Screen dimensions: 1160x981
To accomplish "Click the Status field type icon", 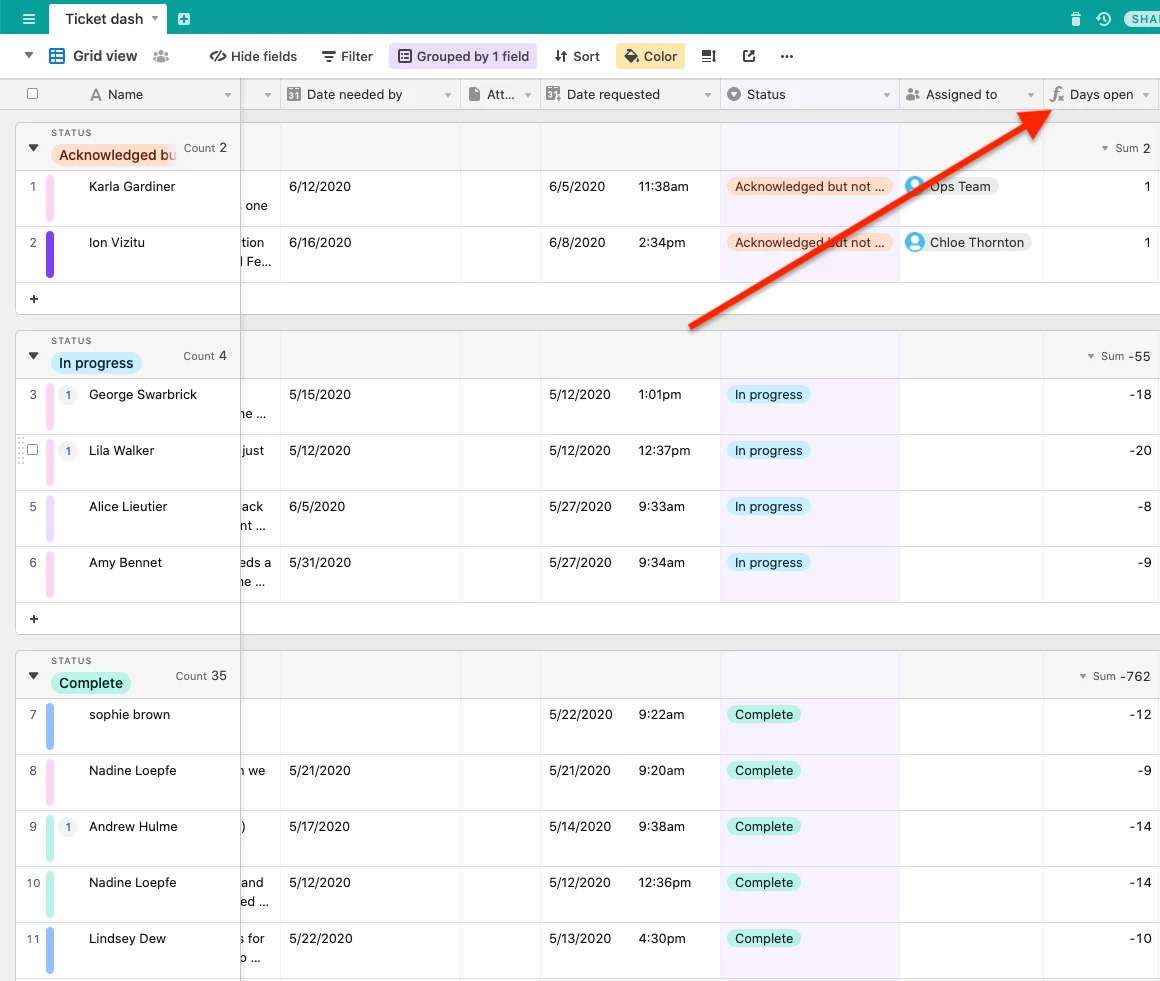I will coord(734,94).
